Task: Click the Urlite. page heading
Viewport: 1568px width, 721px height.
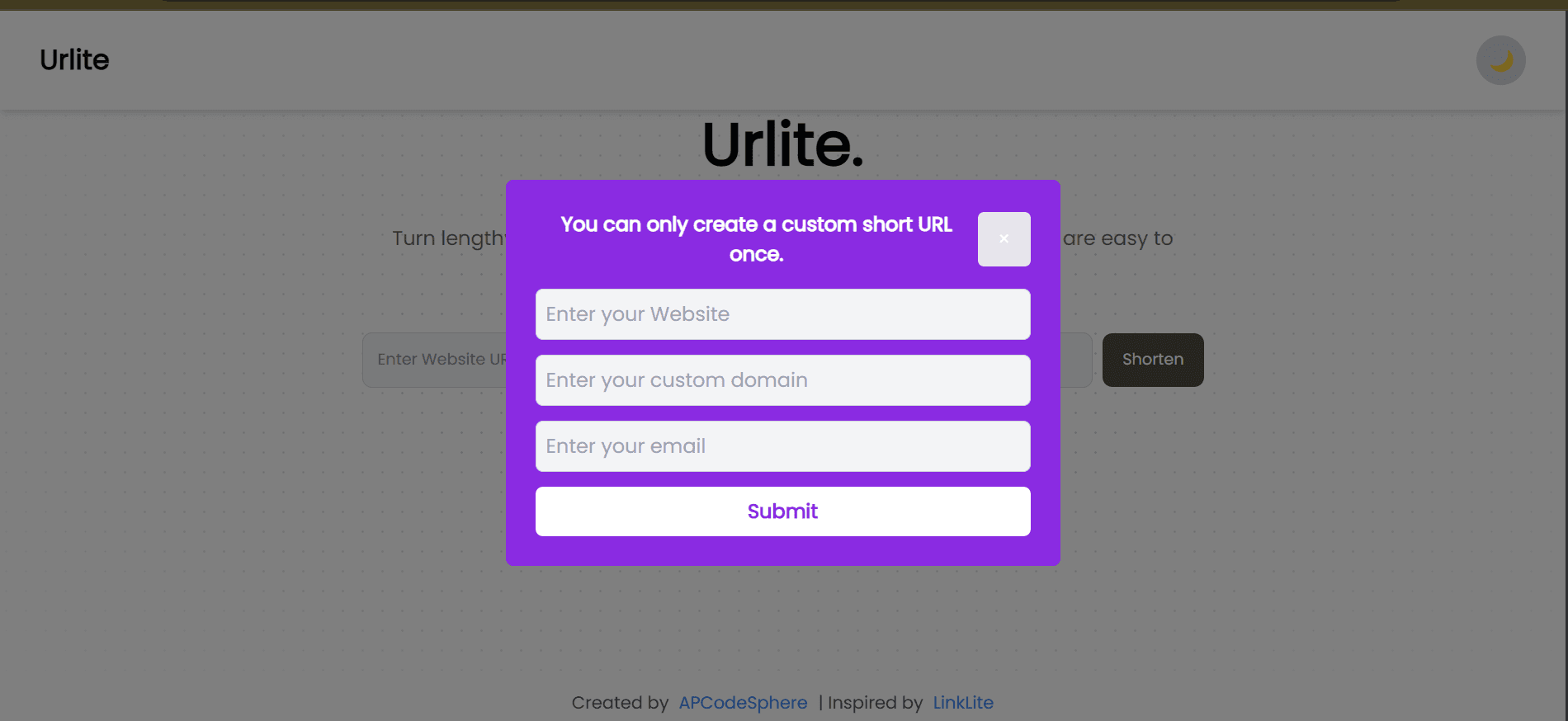Action: coord(782,144)
